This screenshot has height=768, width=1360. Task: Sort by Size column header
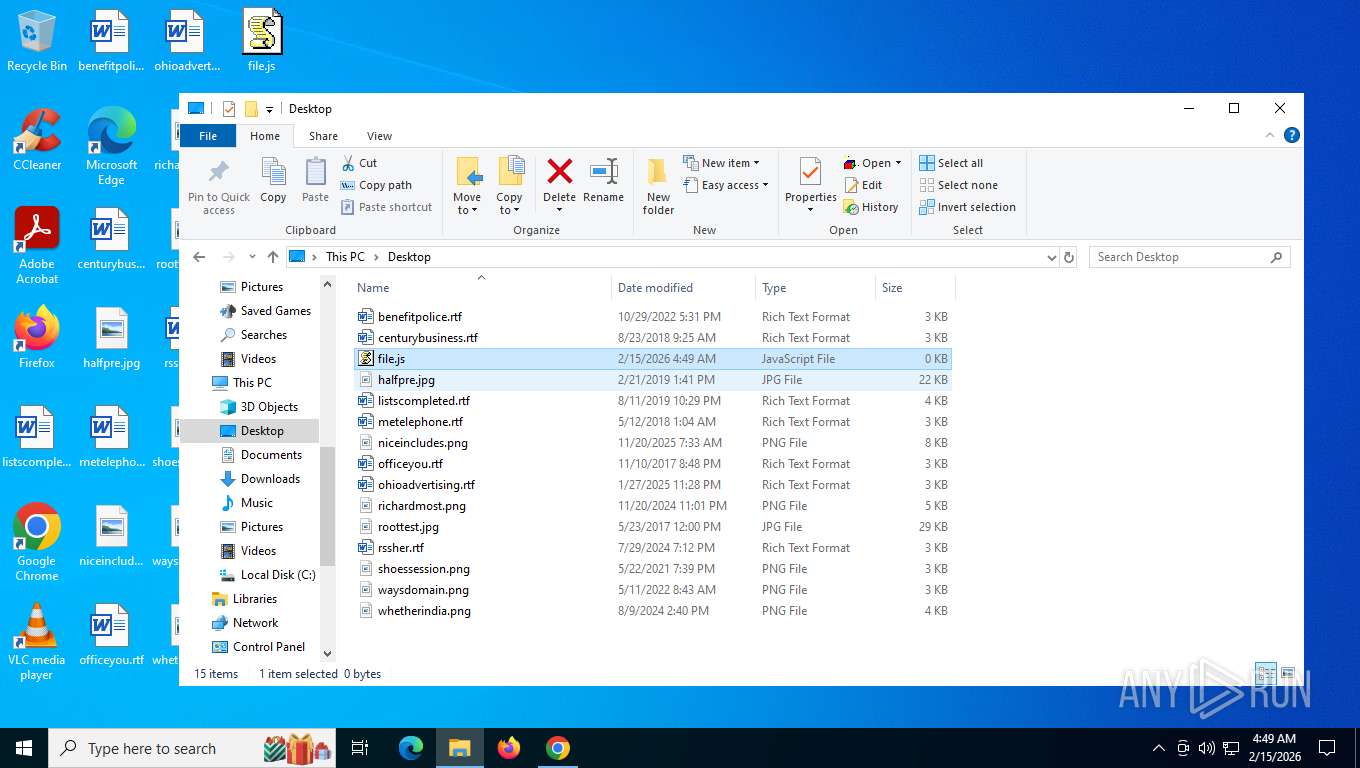coord(915,288)
